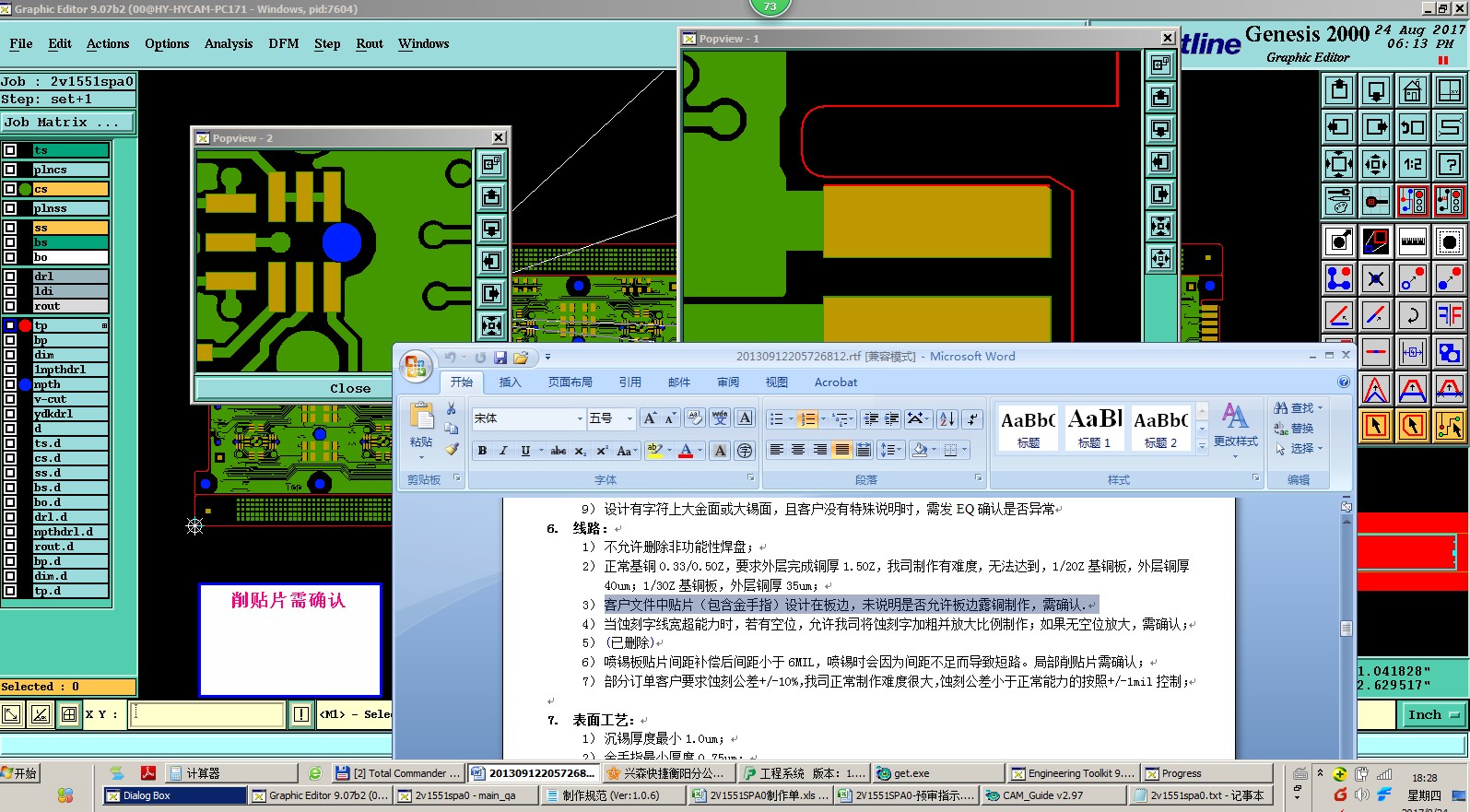Click the home view icon in Genesis toolbar

[1412, 90]
